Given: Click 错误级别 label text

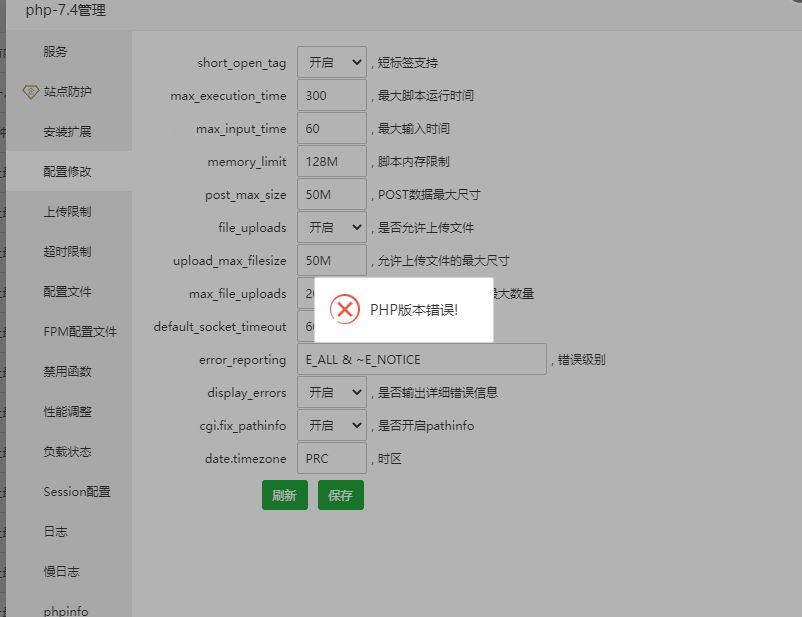Looking at the screenshot, I should coord(582,360).
